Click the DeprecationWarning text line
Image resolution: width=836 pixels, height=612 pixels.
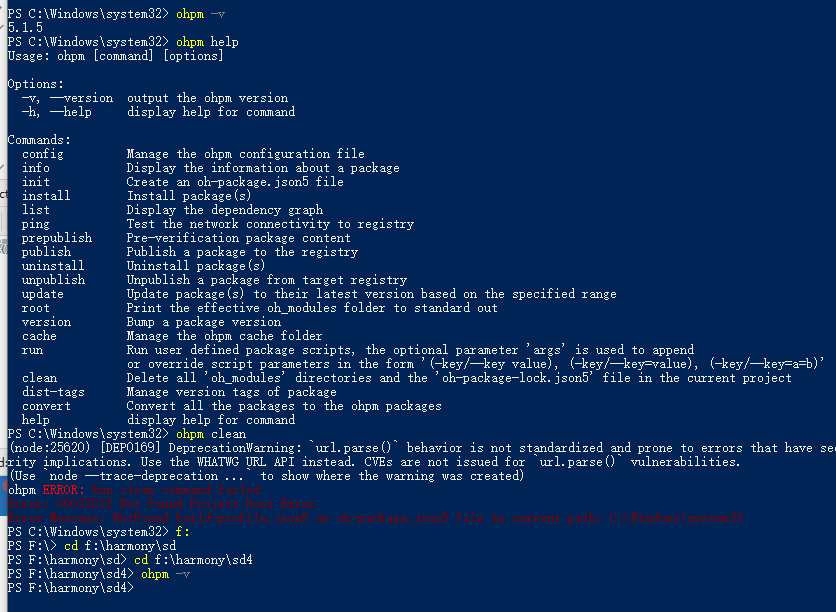(421, 448)
